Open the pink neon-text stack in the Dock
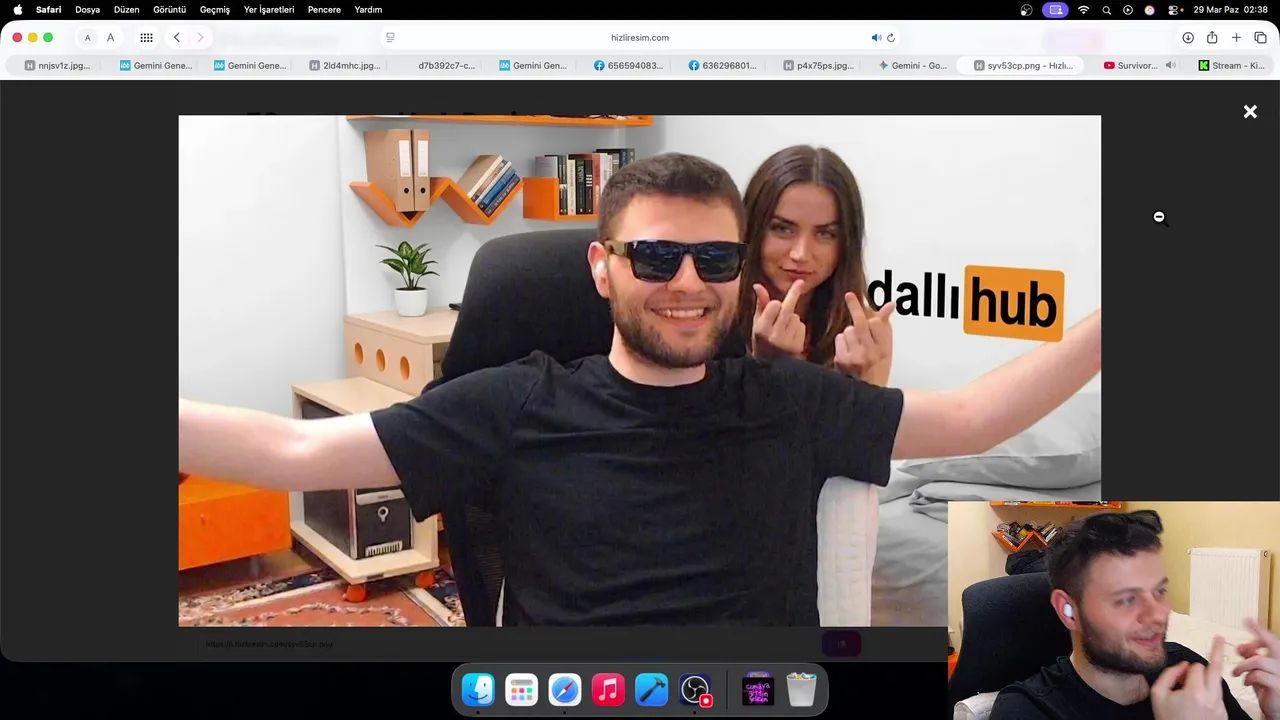The width and height of the screenshot is (1280, 720). click(x=758, y=689)
